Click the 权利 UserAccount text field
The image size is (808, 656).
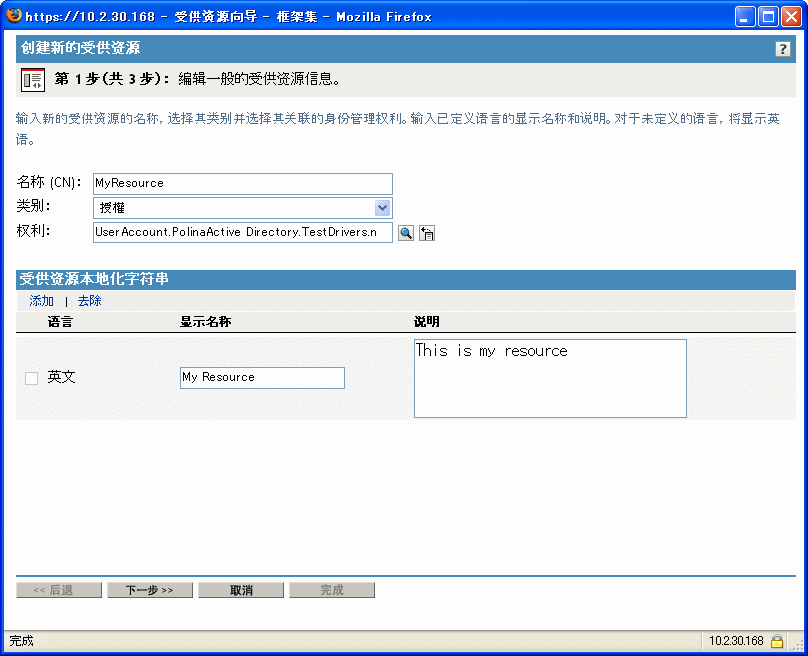(x=240, y=232)
